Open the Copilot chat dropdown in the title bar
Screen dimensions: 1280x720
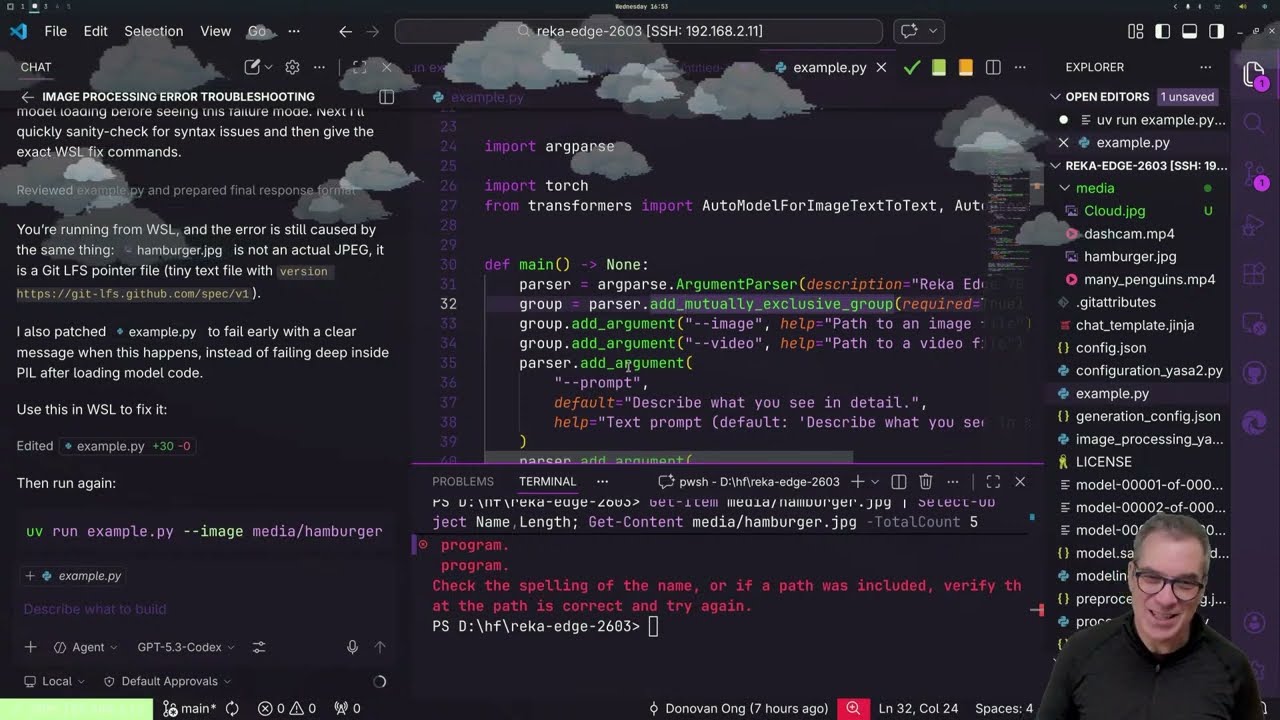933,31
